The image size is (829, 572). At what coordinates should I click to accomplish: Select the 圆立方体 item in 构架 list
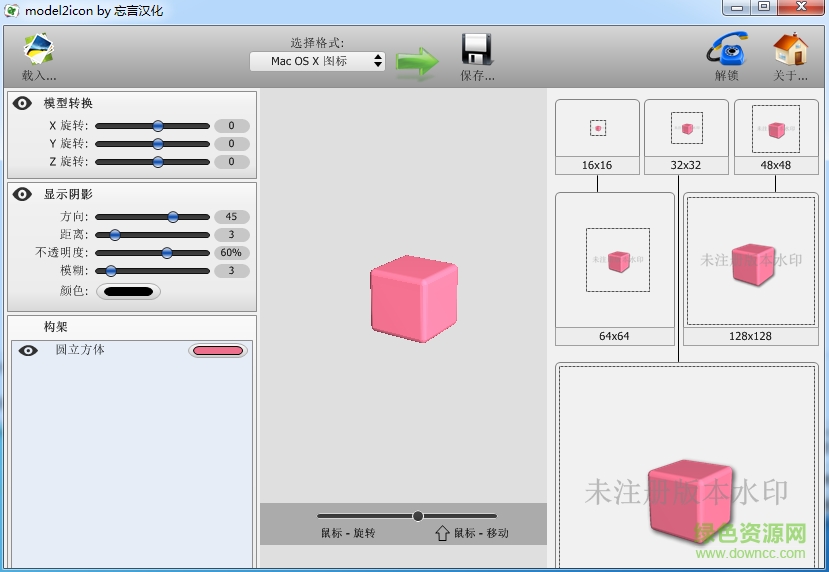(80, 350)
